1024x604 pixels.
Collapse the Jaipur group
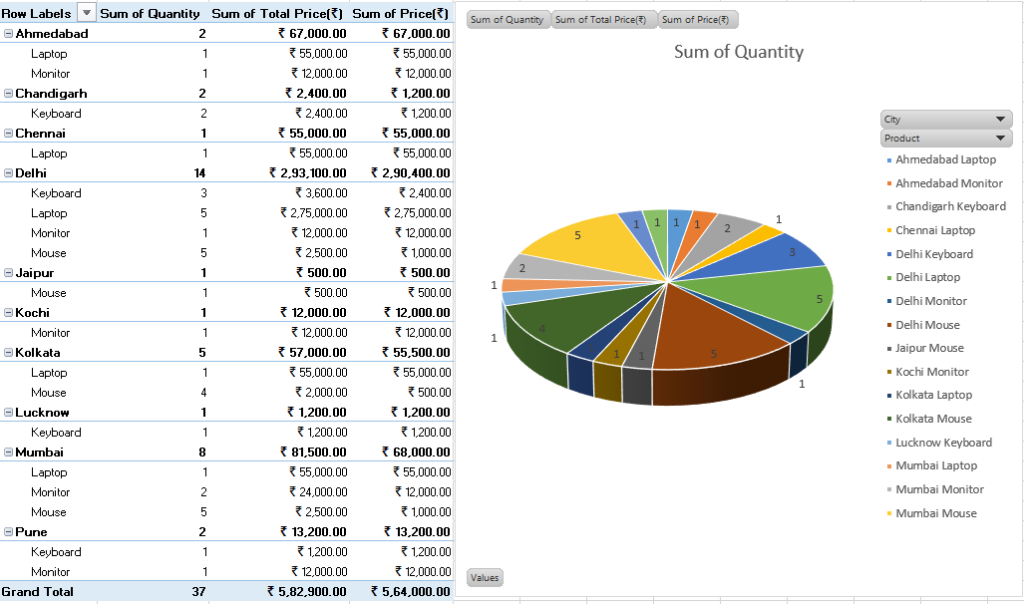[8, 273]
